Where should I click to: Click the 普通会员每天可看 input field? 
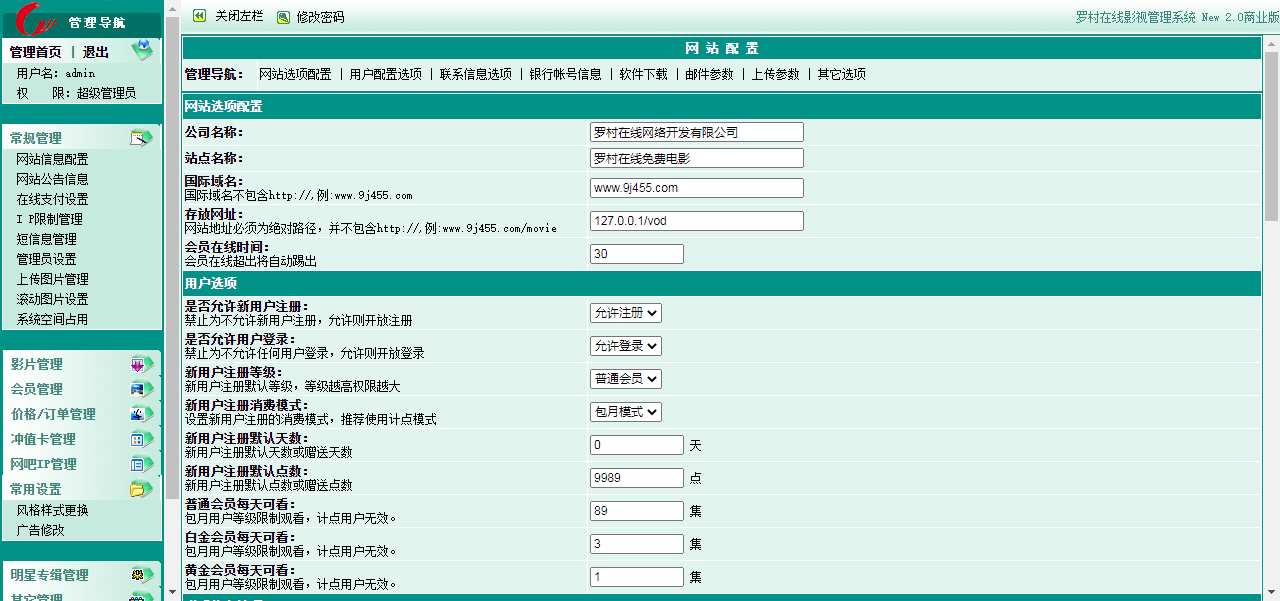[x=637, y=511]
